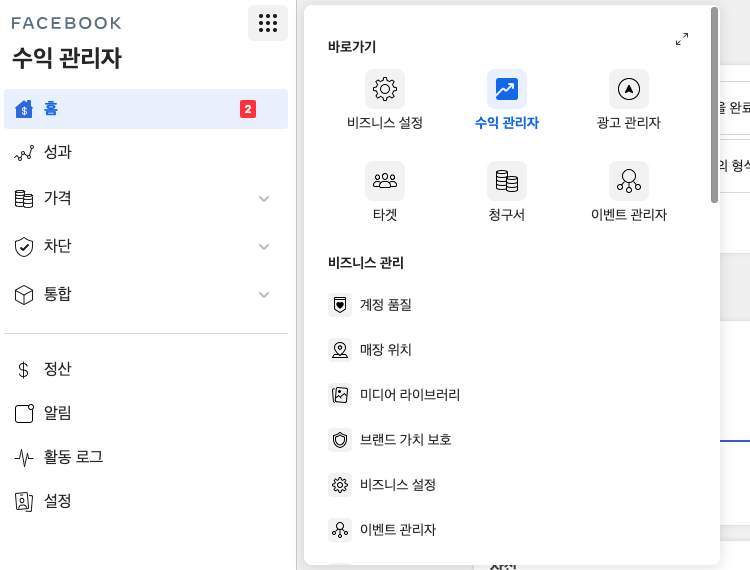Open the nine-dot apps grid menu

[268, 23]
